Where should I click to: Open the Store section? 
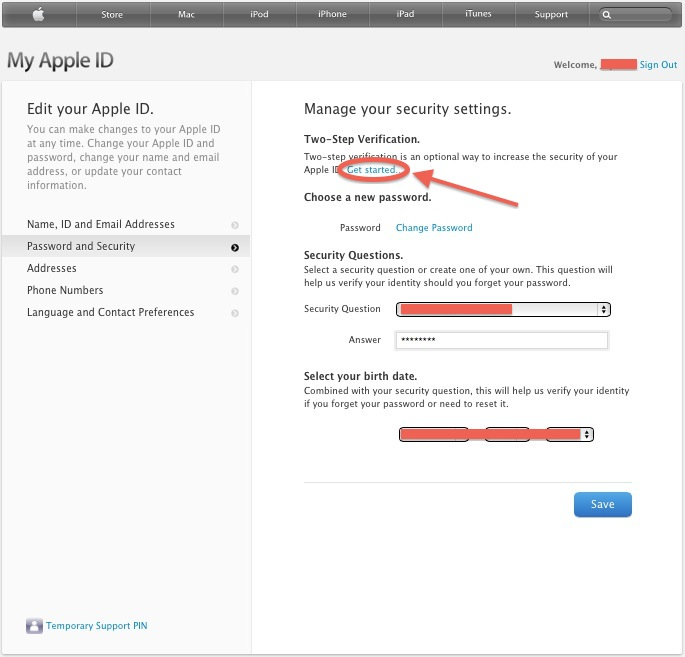tap(113, 14)
